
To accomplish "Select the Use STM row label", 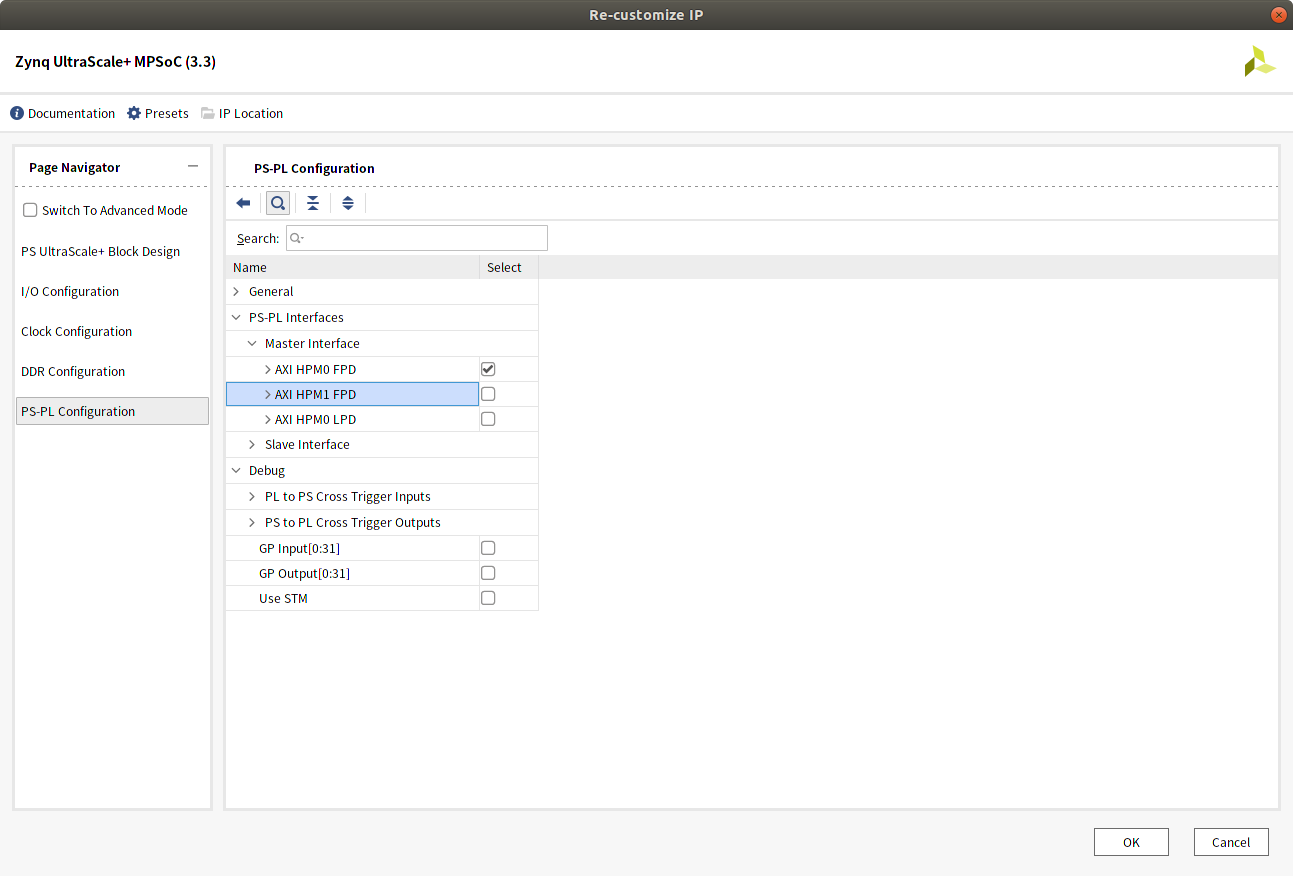I will coord(283,598).
